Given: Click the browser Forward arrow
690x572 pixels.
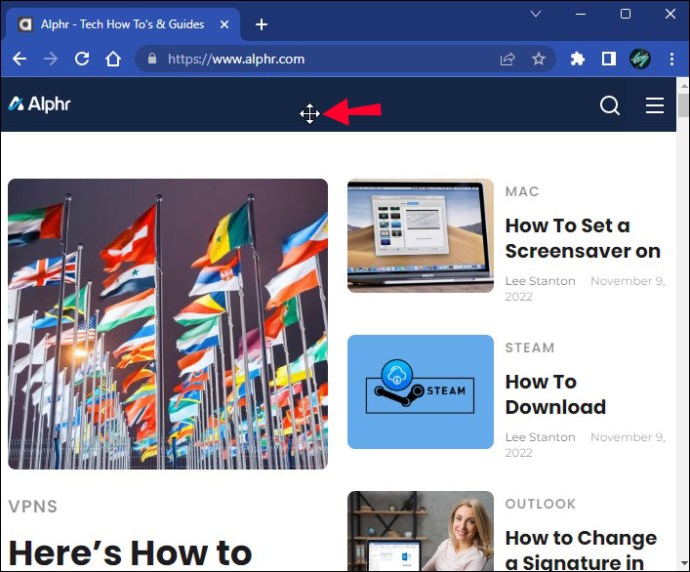Looking at the screenshot, I should 51,59.
